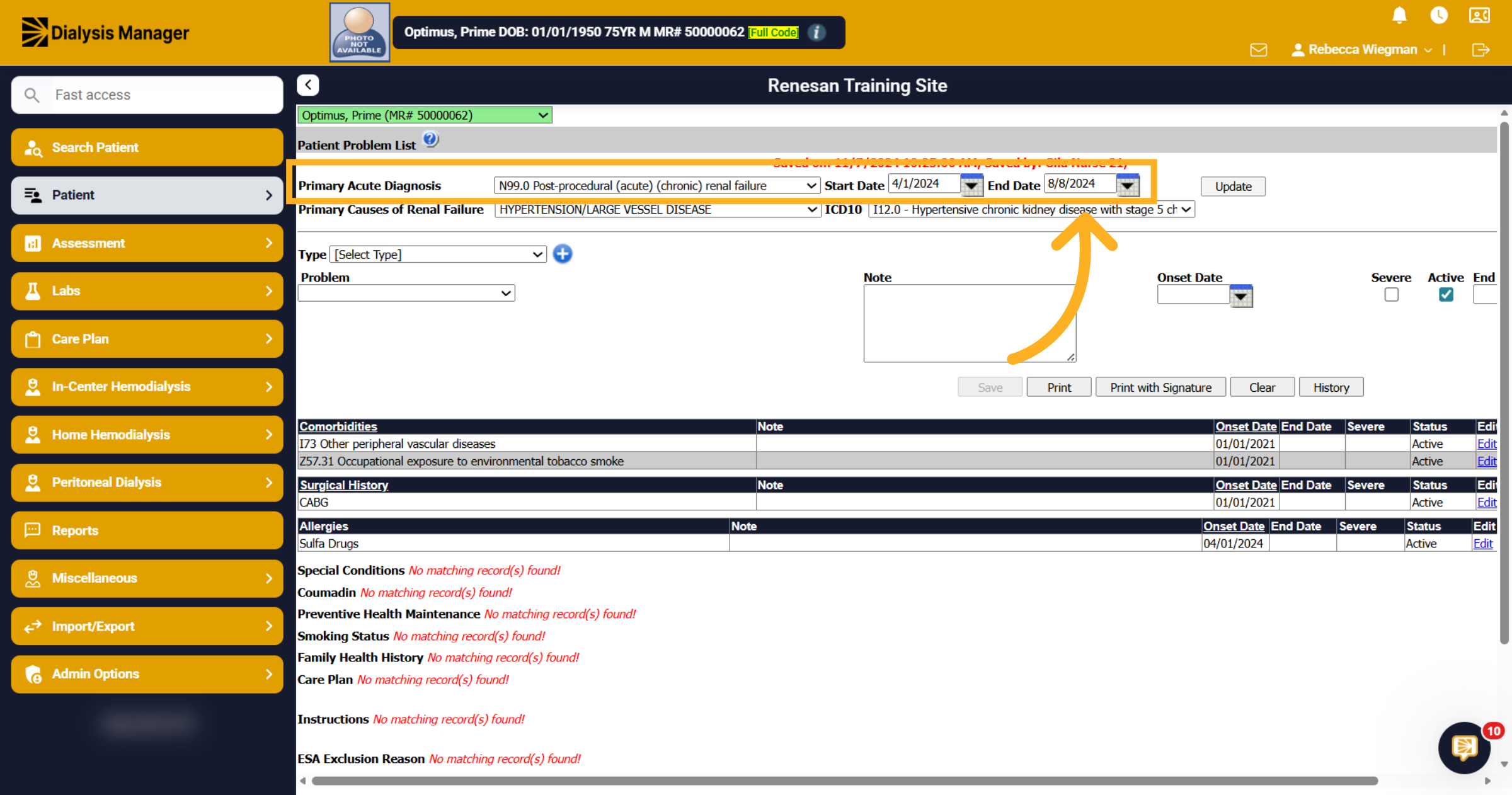Viewport: 1512px width, 795px height.
Task: Open the patient selector dropdown
Action: pos(425,115)
